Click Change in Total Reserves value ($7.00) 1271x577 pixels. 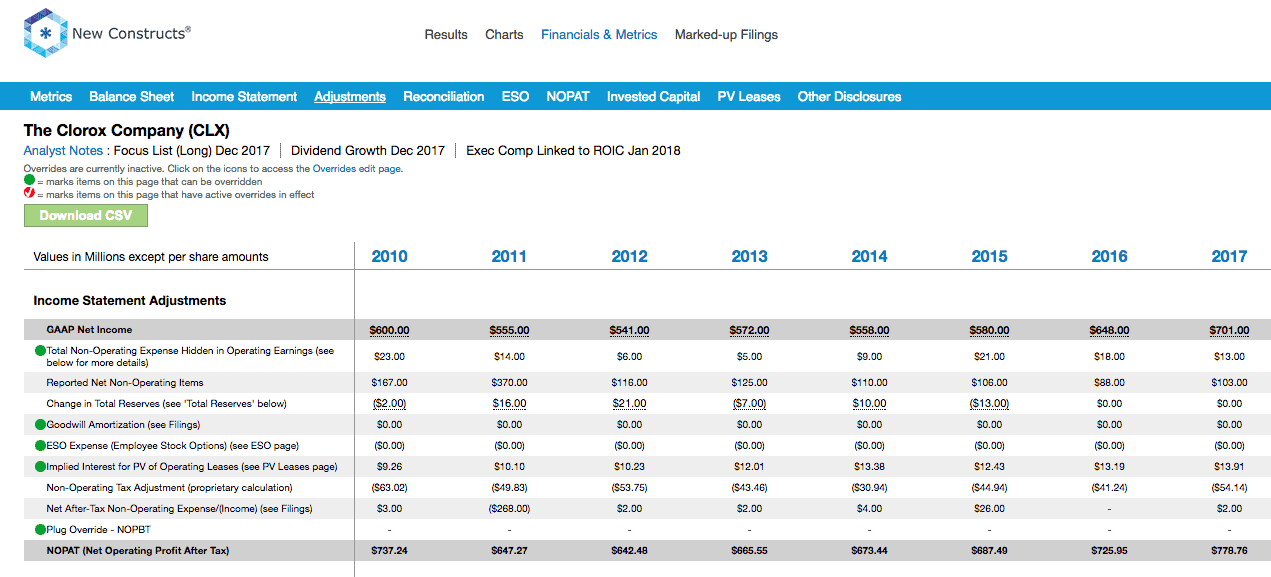[749, 404]
